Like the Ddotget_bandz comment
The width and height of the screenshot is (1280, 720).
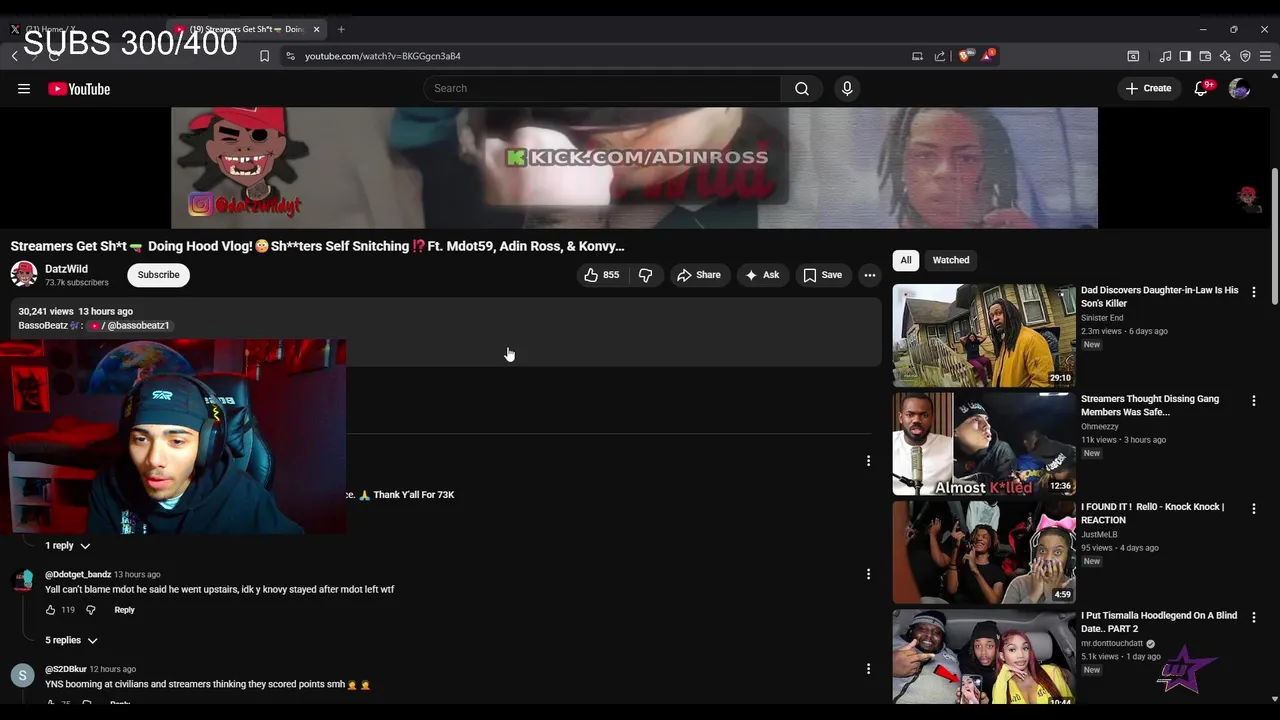pyautogui.click(x=50, y=610)
